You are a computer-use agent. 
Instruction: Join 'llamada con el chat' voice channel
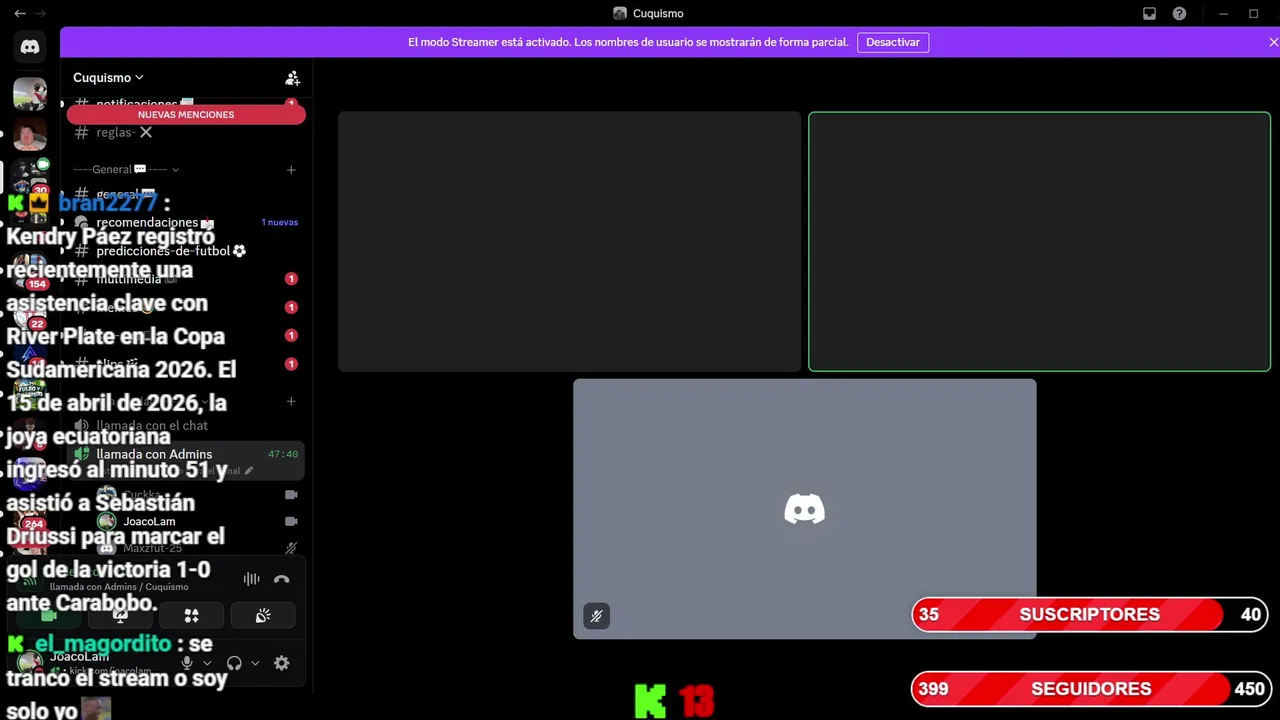[x=186, y=425]
